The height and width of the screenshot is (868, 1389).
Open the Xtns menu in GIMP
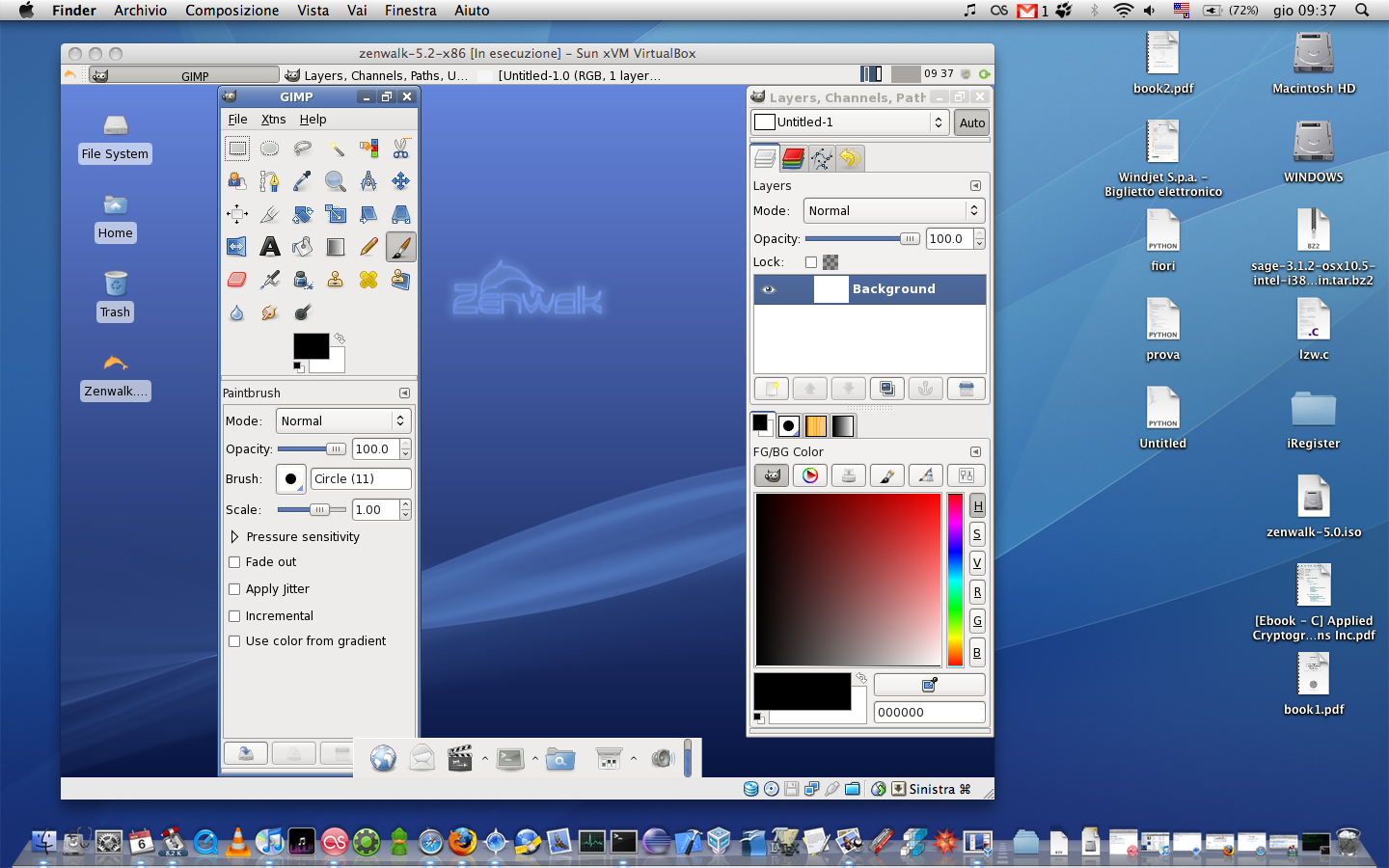(273, 120)
